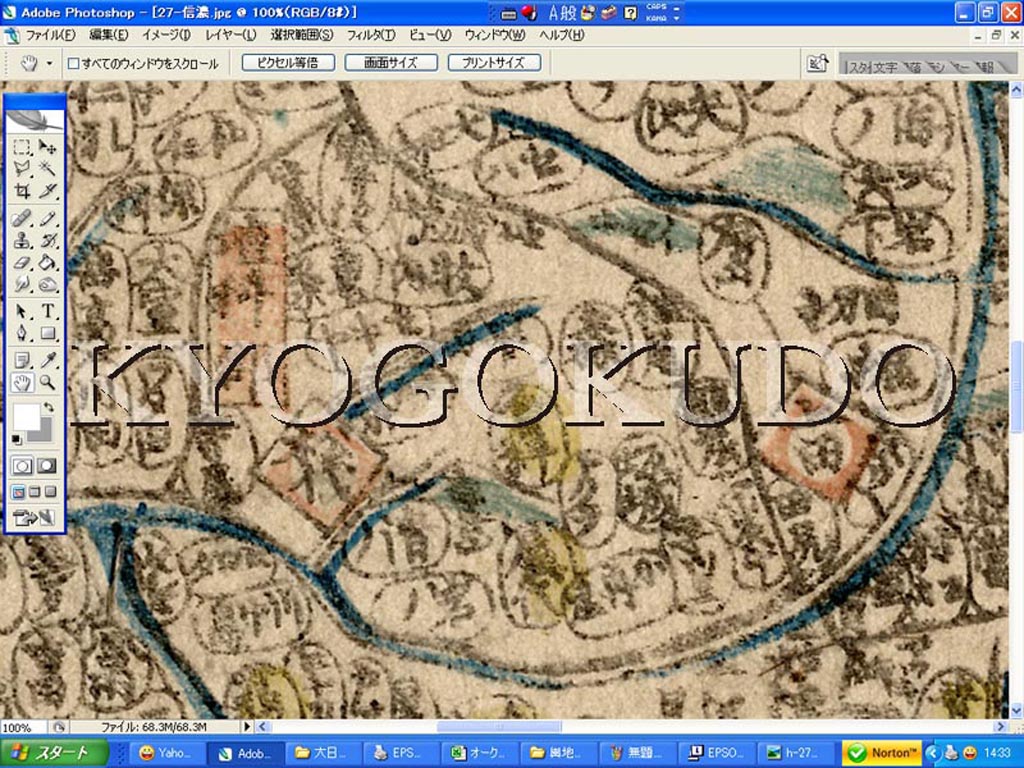Screen dimensions: 1024x768
Task: Click the スタート start button
Action: click(54, 753)
